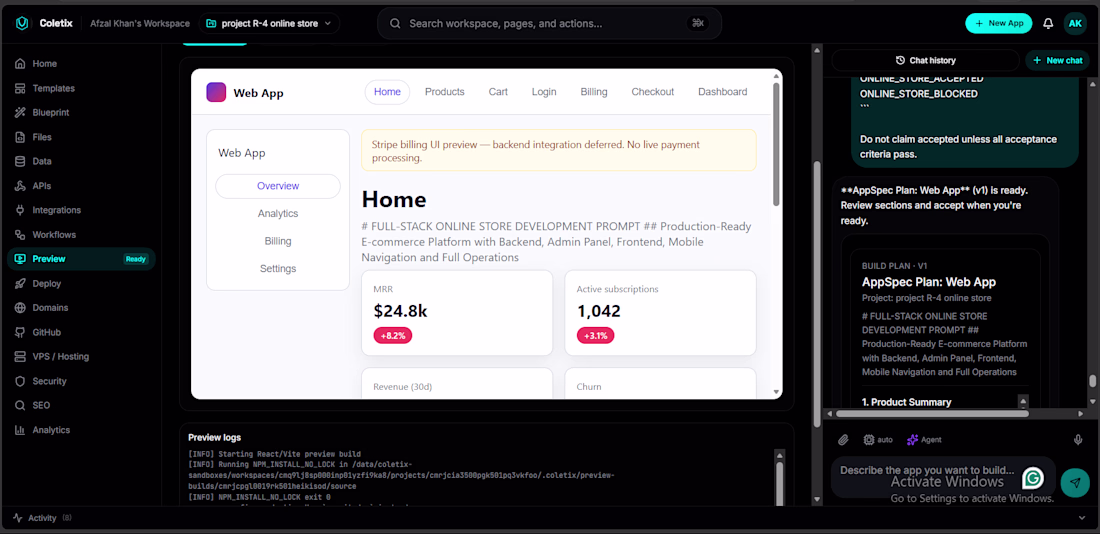Start a New chat
Screen dimensions: 1100x534
tap(1057, 60)
